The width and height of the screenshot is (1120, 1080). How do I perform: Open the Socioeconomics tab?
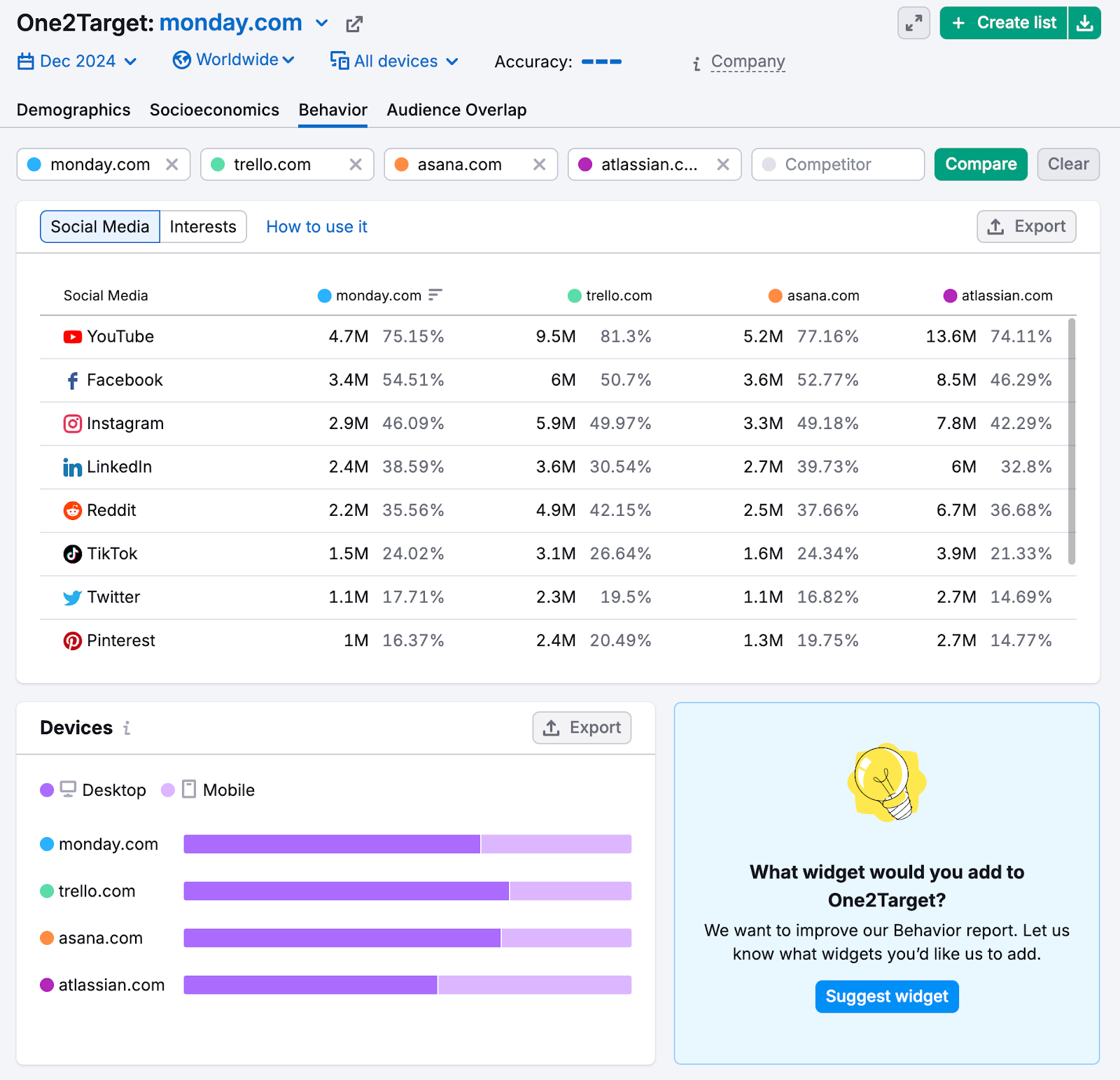point(214,110)
